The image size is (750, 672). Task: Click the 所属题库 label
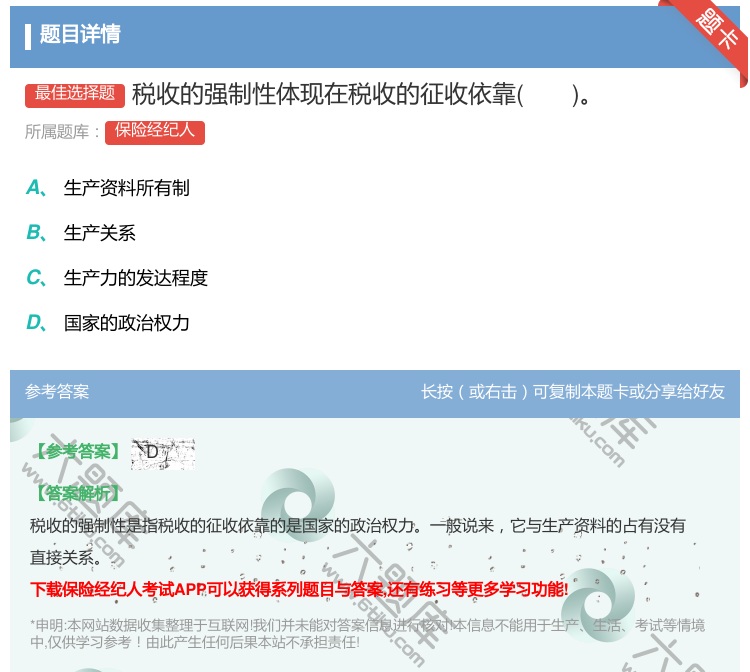tap(62, 132)
